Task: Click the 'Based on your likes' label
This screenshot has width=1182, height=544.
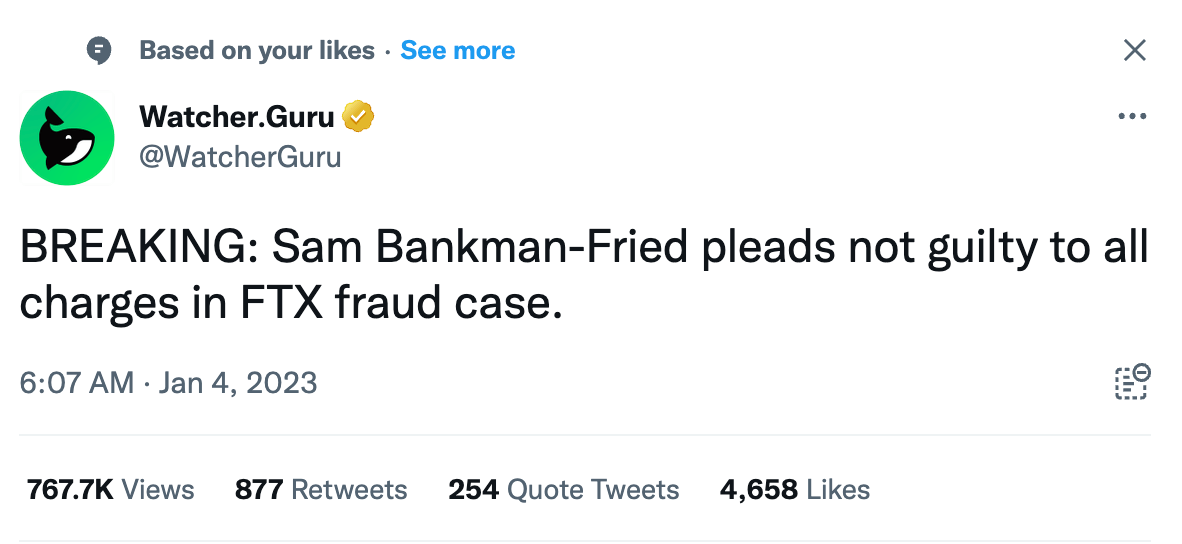Action: click(x=257, y=50)
